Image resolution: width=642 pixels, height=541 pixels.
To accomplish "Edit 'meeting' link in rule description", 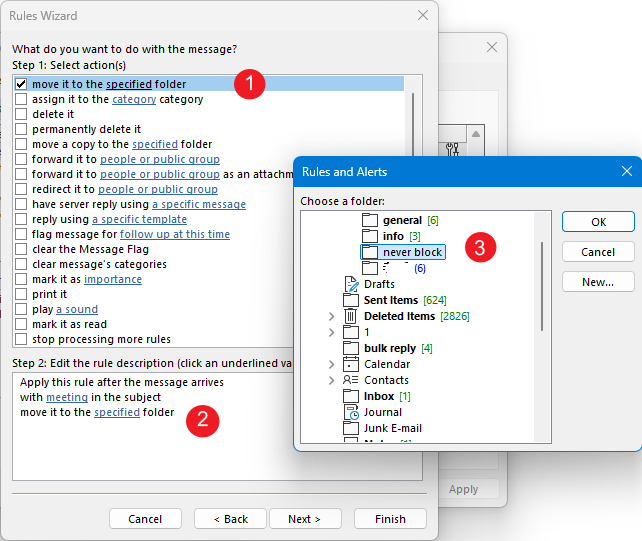I will pyautogui.click(x=67, y=397).
